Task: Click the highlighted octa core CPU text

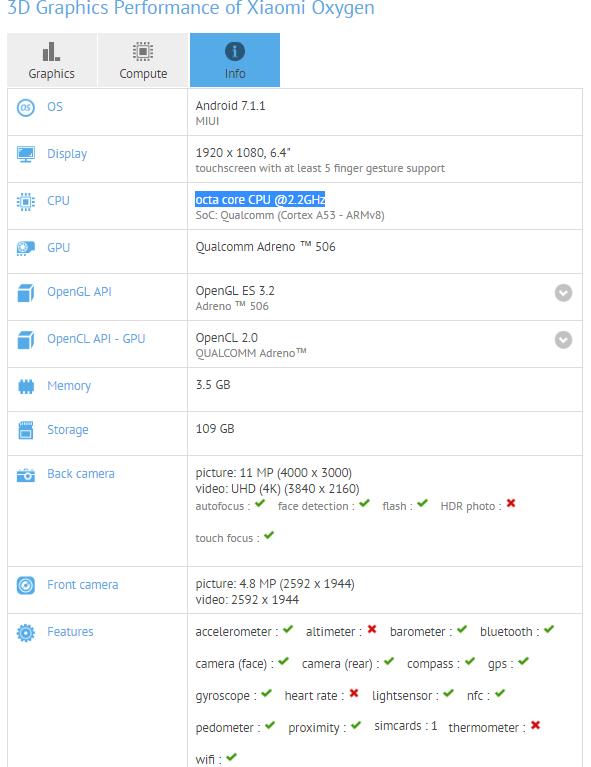Action: pyautogui.click(x=260, y=200)
